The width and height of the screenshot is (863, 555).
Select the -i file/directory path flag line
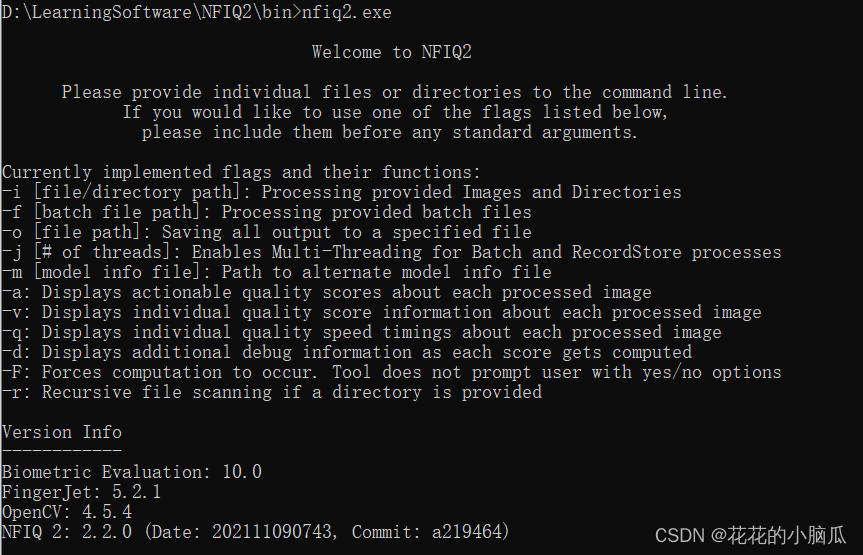pyautogui.click(x=342, y=192)
